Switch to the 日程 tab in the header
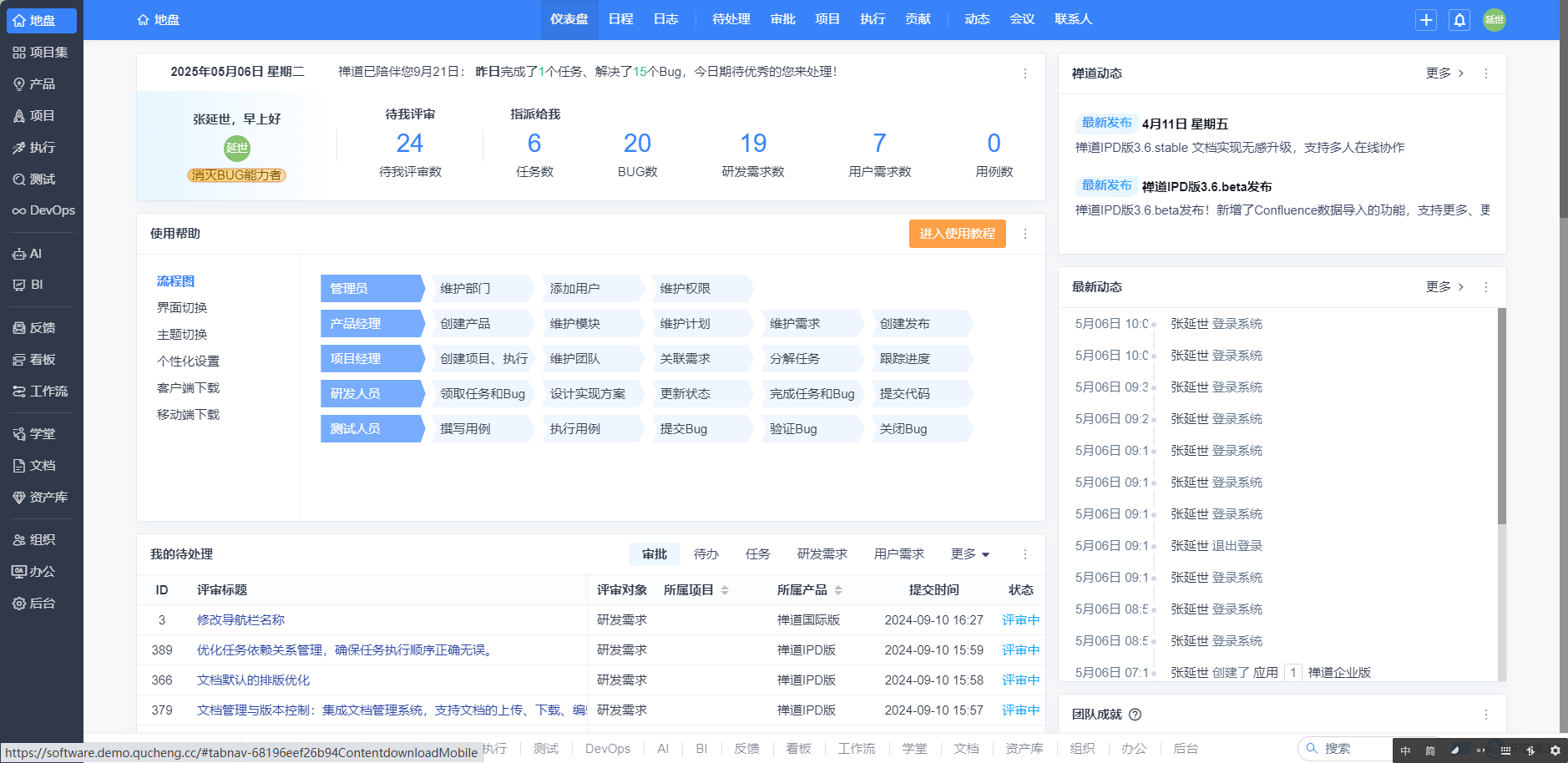This screenshot has height=763, width=1568. (x=621, y=19)
